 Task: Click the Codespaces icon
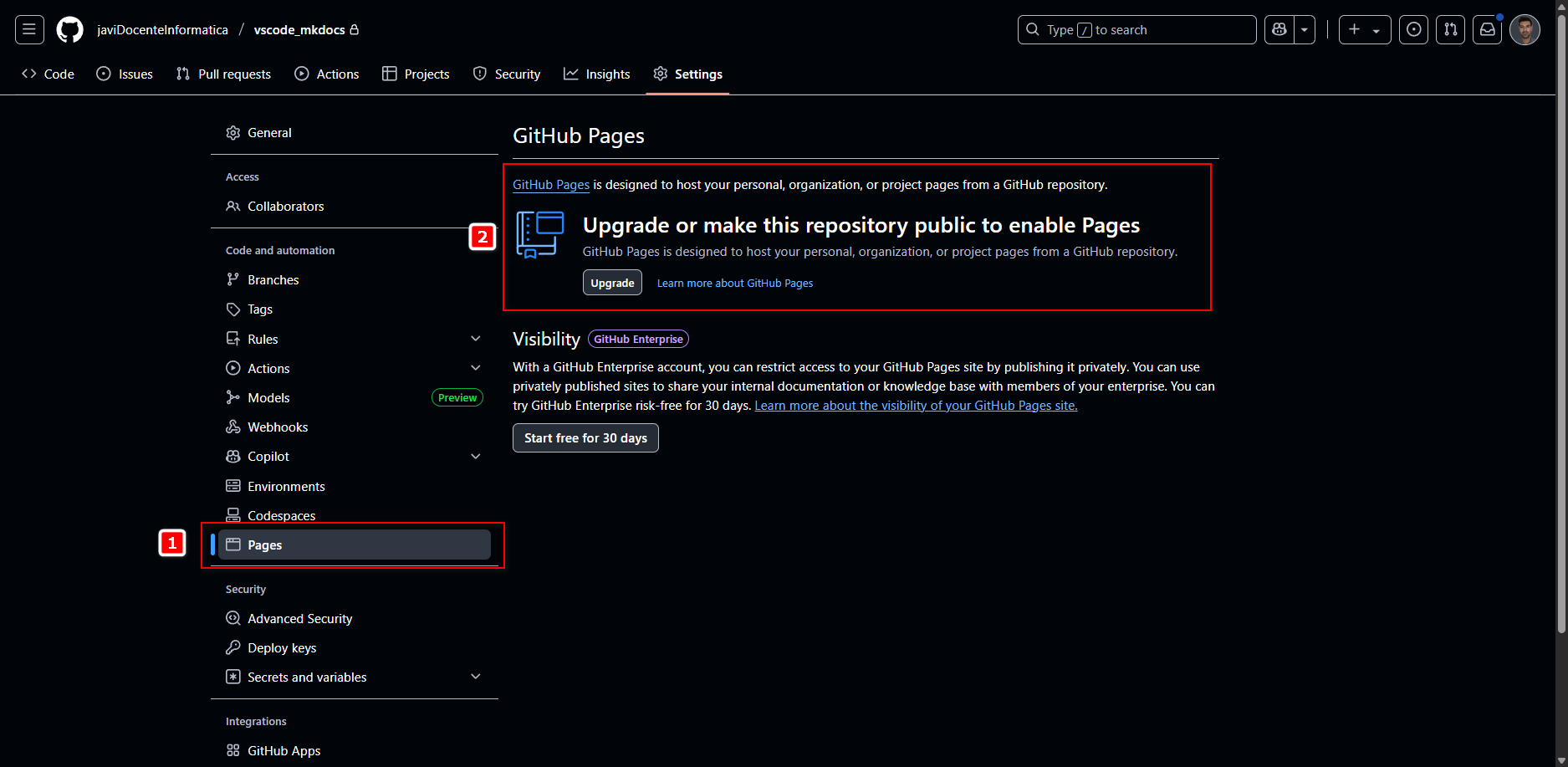233,516
